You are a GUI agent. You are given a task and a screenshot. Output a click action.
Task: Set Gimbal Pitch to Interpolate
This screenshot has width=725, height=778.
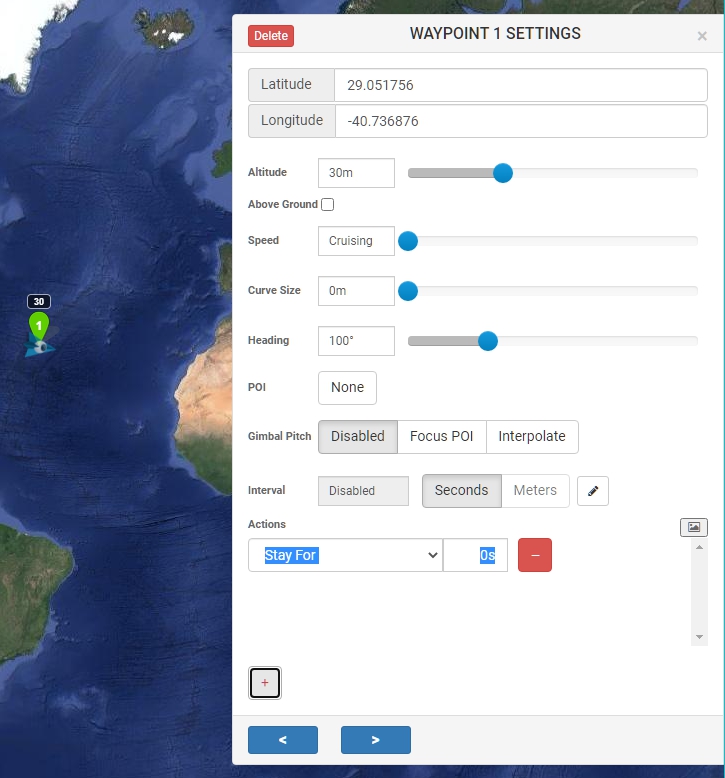532,437
